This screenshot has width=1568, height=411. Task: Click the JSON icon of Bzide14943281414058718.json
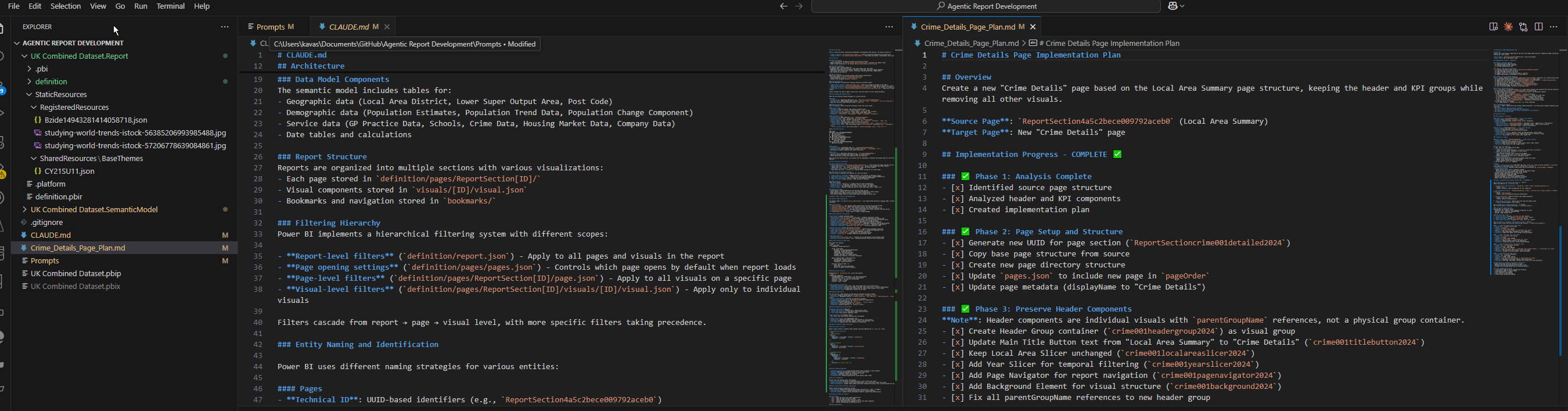(x=38, y=120)
